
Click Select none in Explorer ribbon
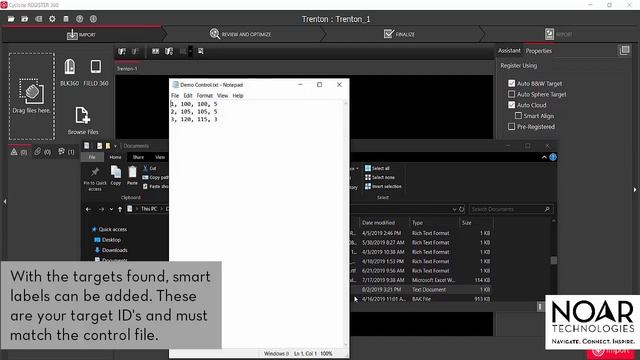click(380, 177)
